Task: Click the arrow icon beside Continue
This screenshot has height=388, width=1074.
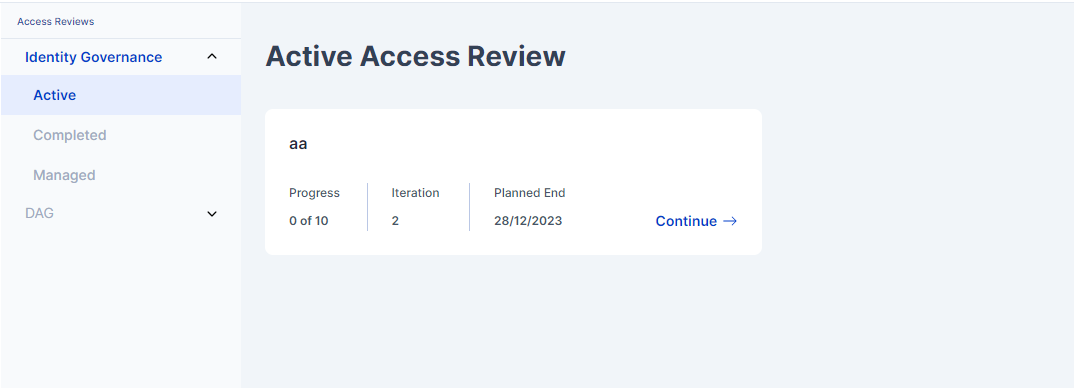Action: [730, 221]
